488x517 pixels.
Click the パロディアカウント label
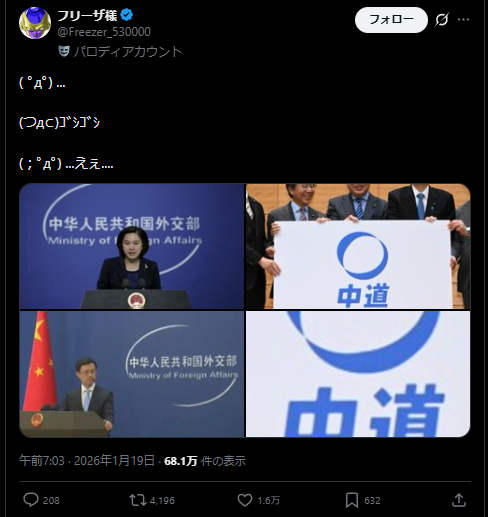pos(128,52)
